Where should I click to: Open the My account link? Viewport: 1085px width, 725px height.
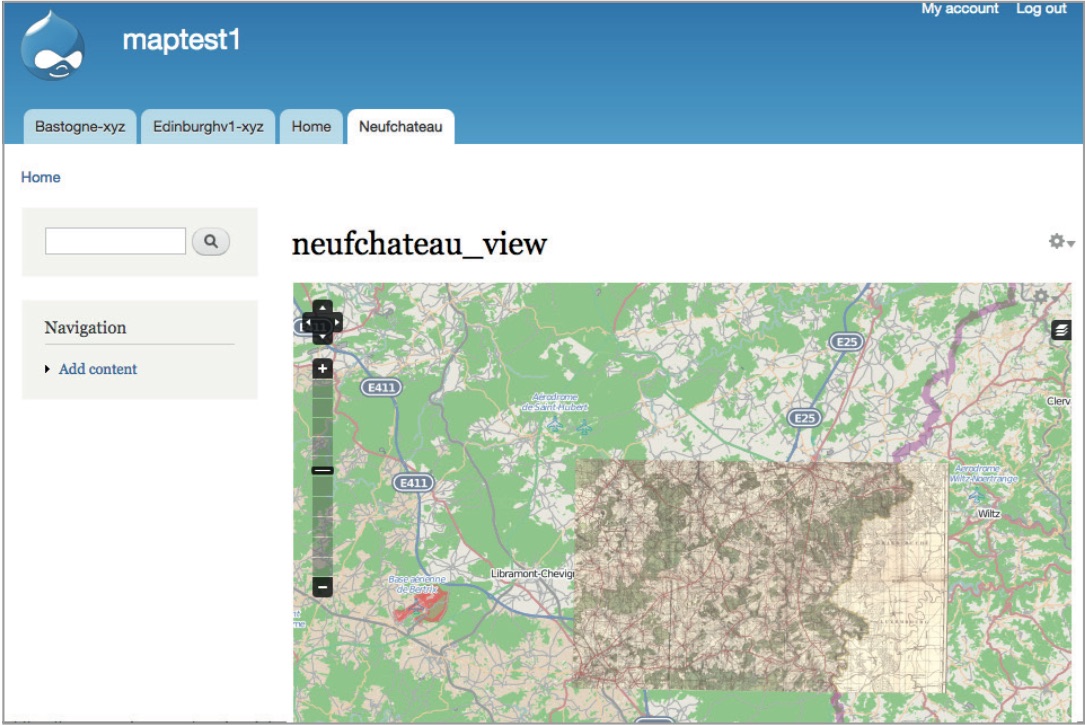(959, 9)
